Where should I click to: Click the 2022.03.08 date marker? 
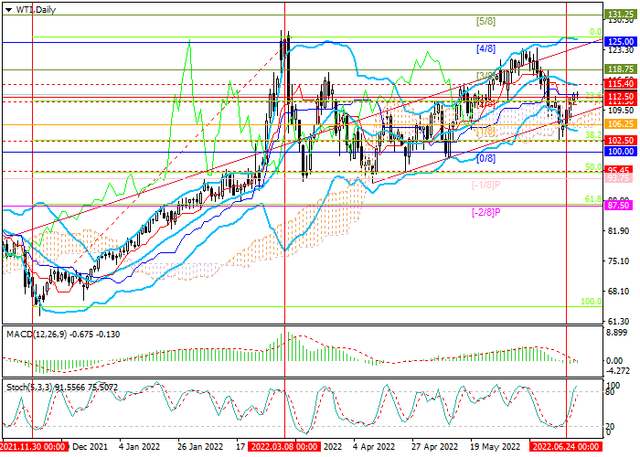[x=284, y=449]
